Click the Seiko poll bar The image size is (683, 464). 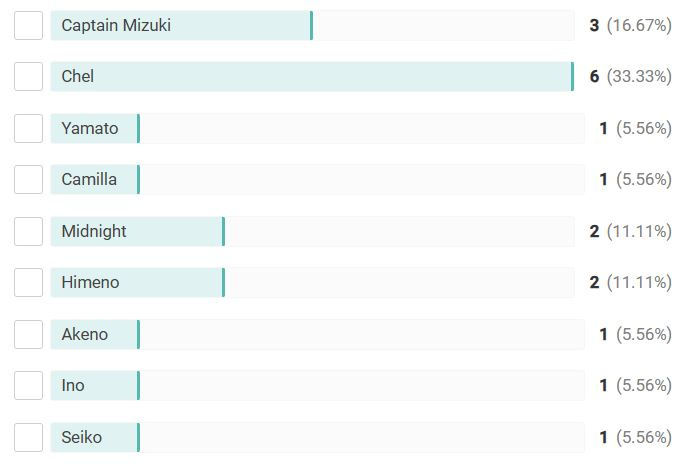(x=318, y=437)
